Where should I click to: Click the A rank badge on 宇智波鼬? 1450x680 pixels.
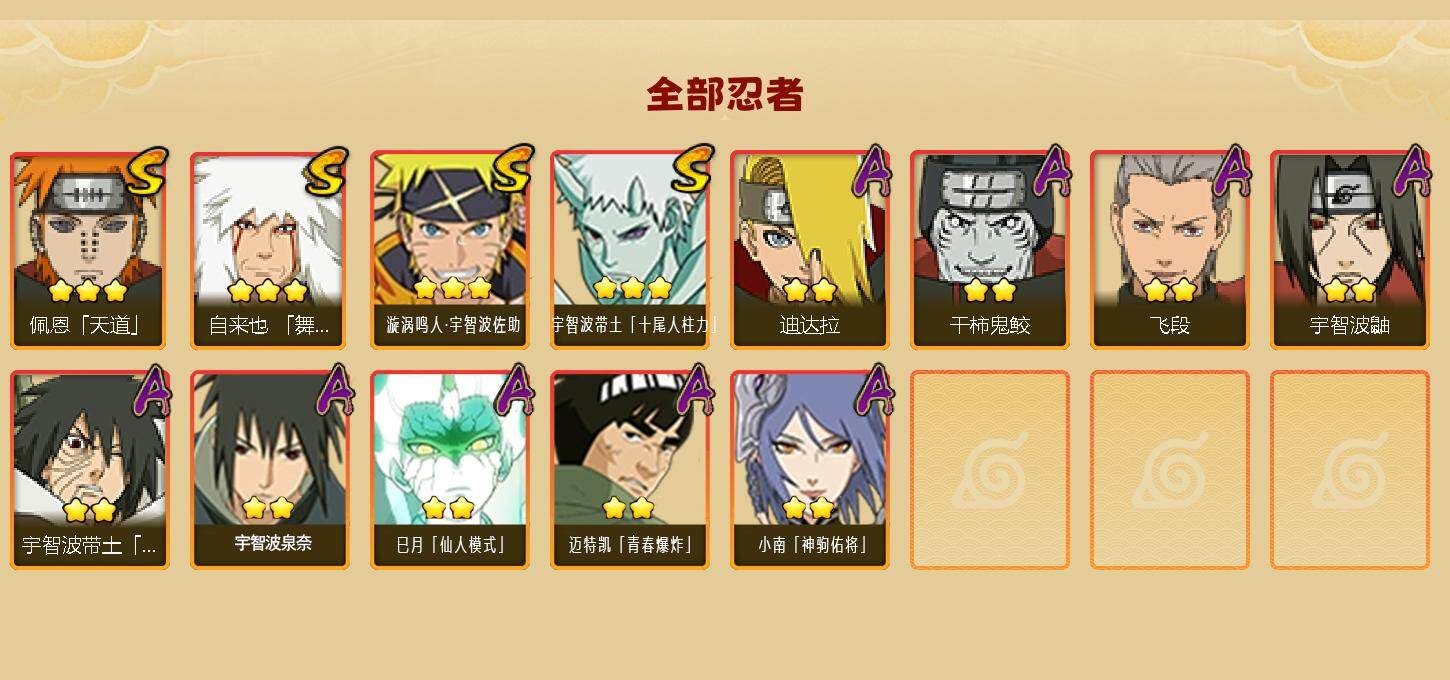[1411, 171]
